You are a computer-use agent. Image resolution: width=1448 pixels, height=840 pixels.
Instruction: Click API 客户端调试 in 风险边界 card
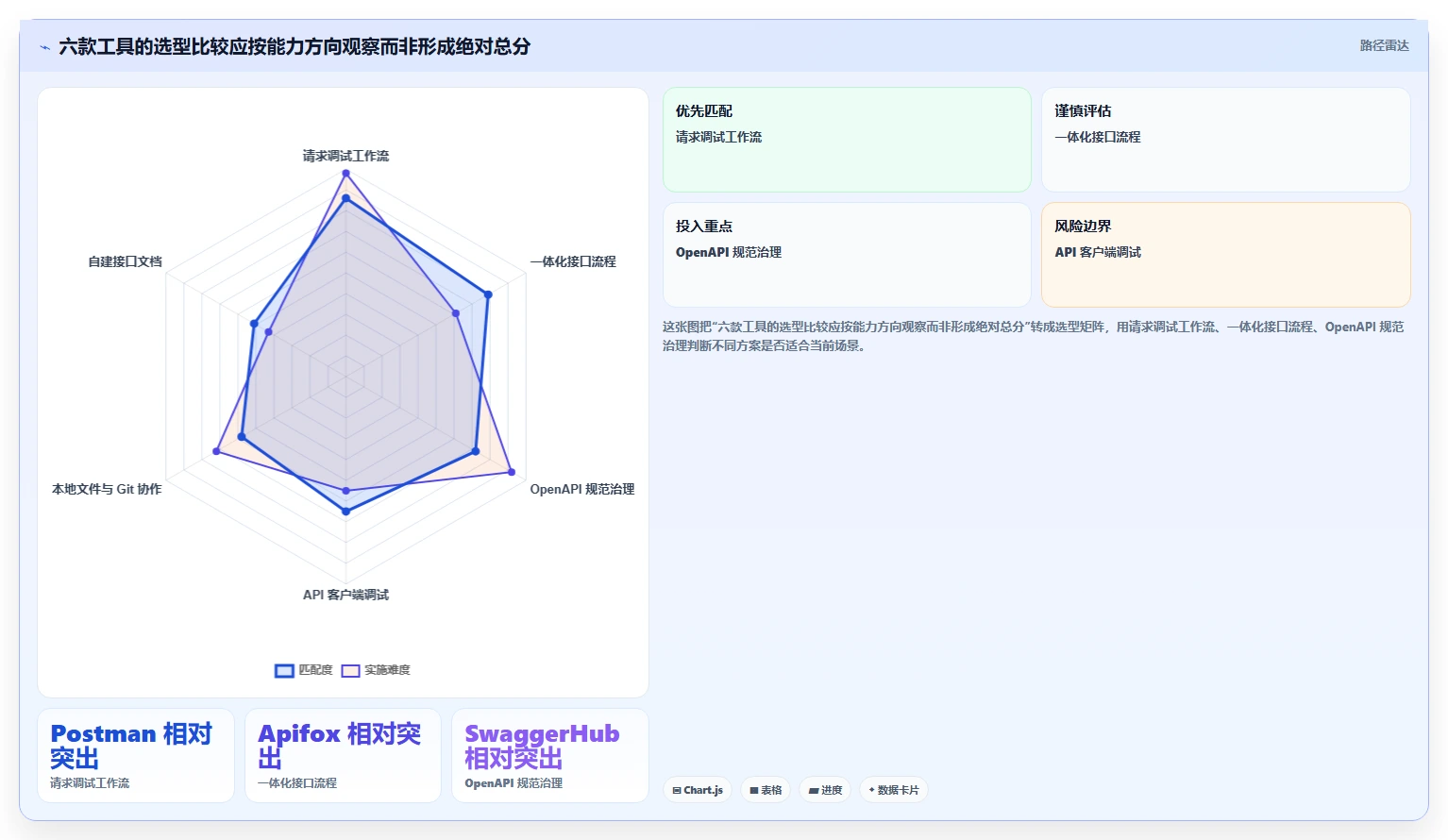click(1098, 252)
